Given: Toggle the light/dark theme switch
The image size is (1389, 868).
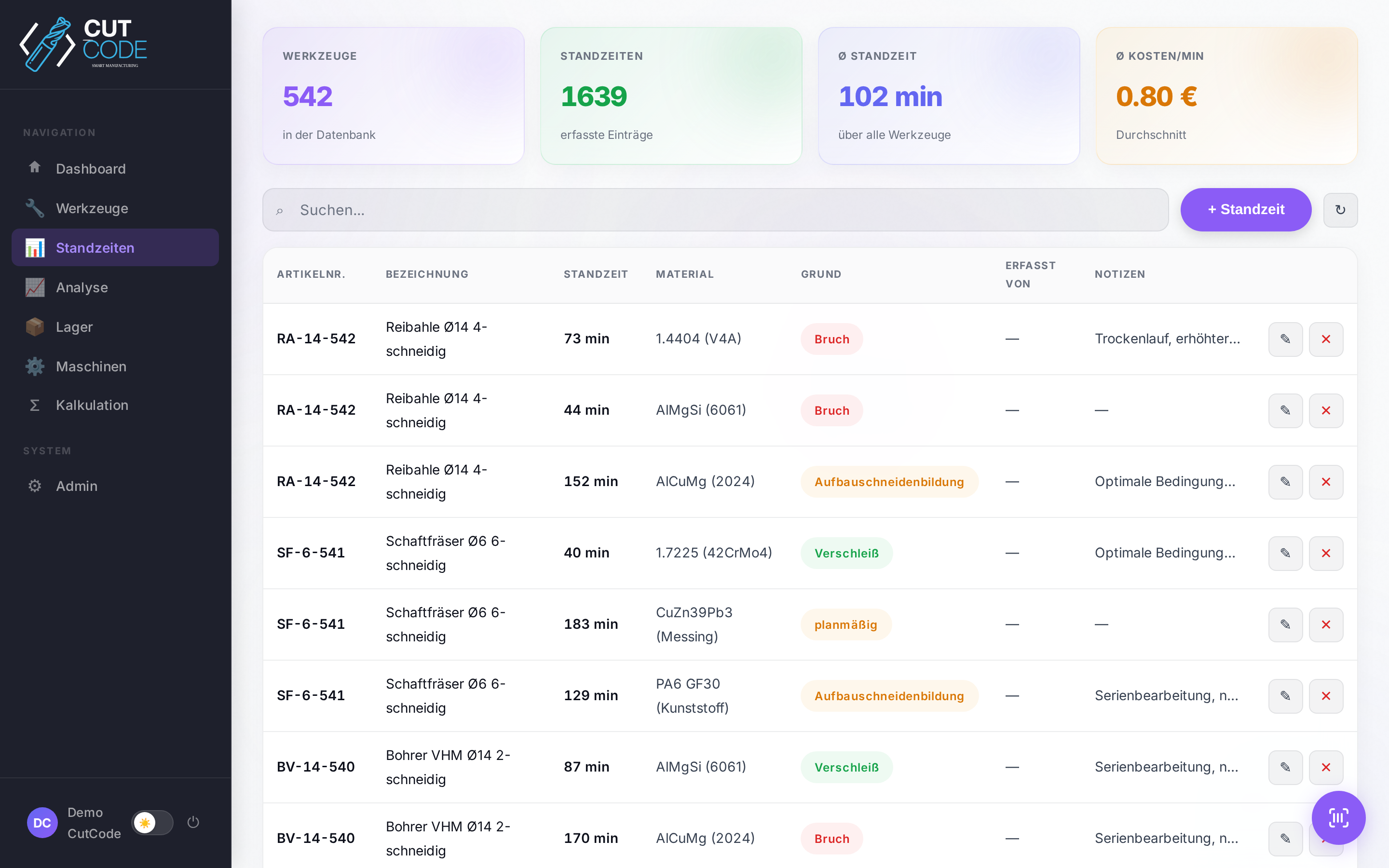Looking at the screenshot, I should [152, 822].
